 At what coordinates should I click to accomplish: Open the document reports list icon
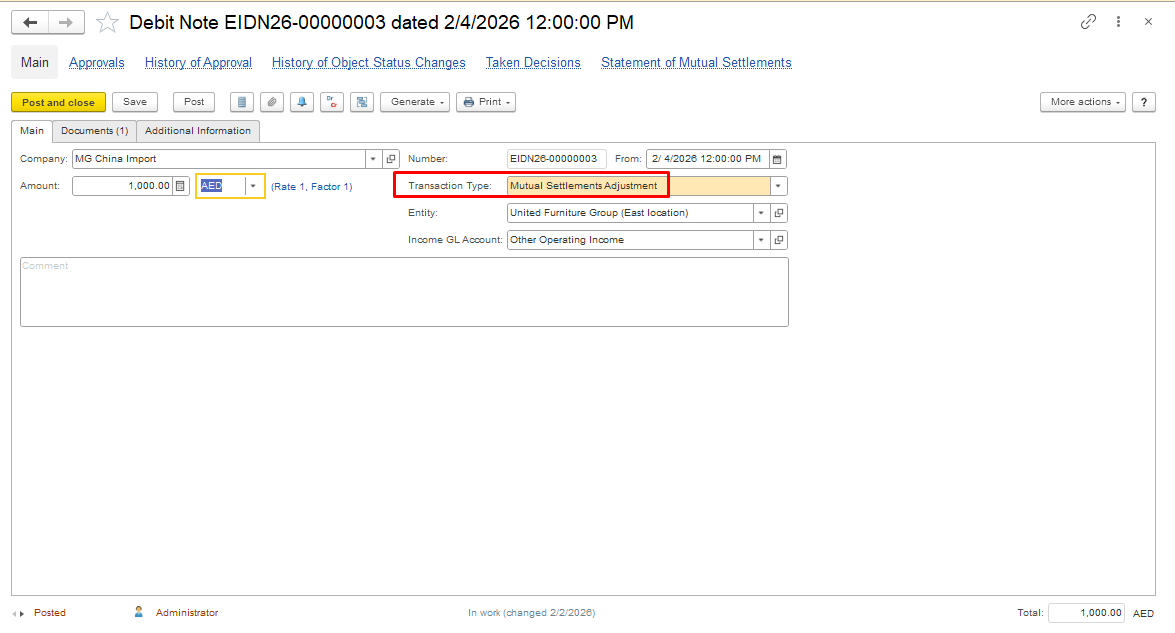tap(241, 102)
